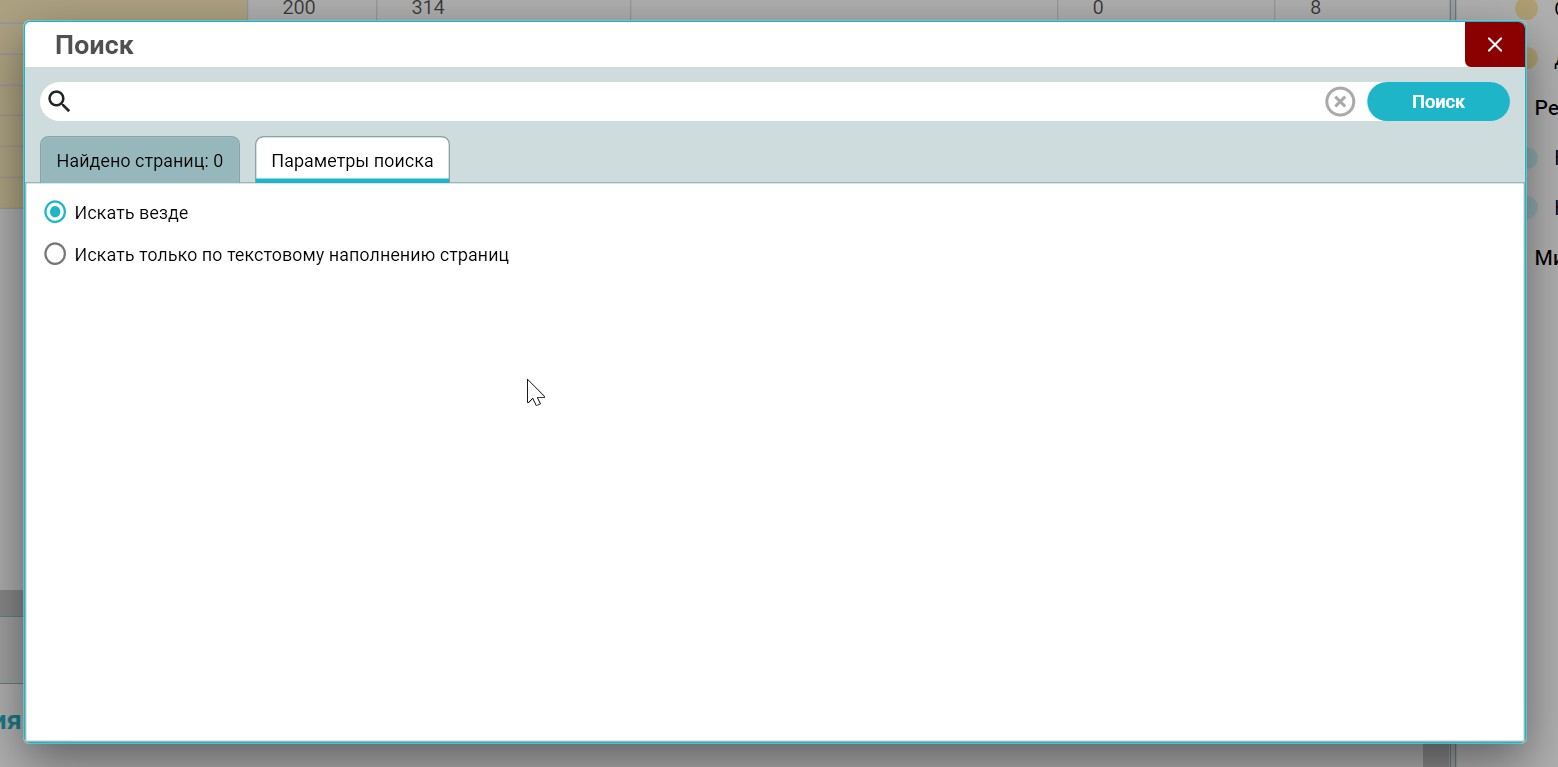Close the Поиск dialog with the red X
Viewport: 1558px width, 767px height.
1494,45
